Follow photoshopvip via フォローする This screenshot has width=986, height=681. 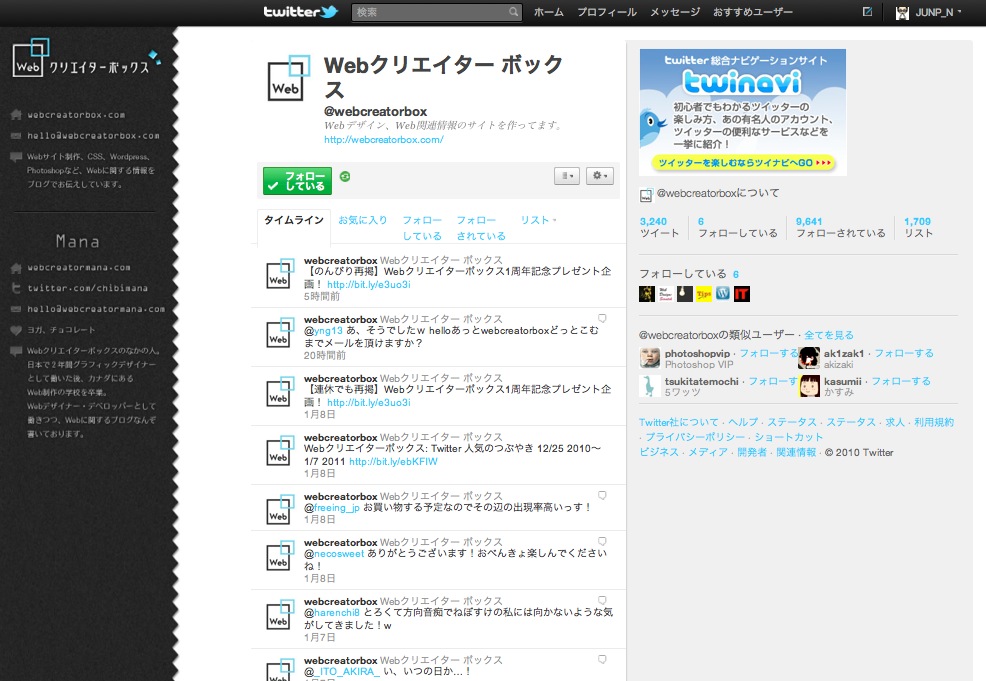coord(768,353)
